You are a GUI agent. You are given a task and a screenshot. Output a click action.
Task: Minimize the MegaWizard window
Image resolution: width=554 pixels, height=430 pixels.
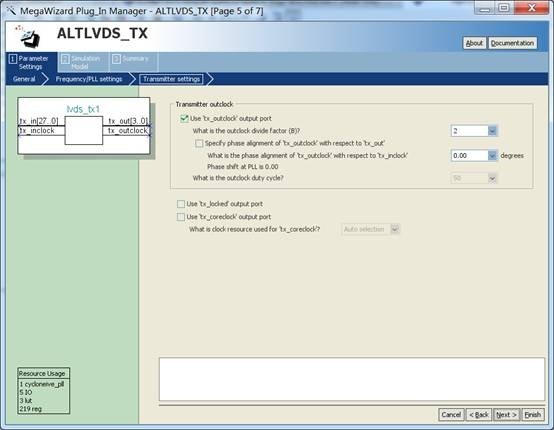coord(485,8)
